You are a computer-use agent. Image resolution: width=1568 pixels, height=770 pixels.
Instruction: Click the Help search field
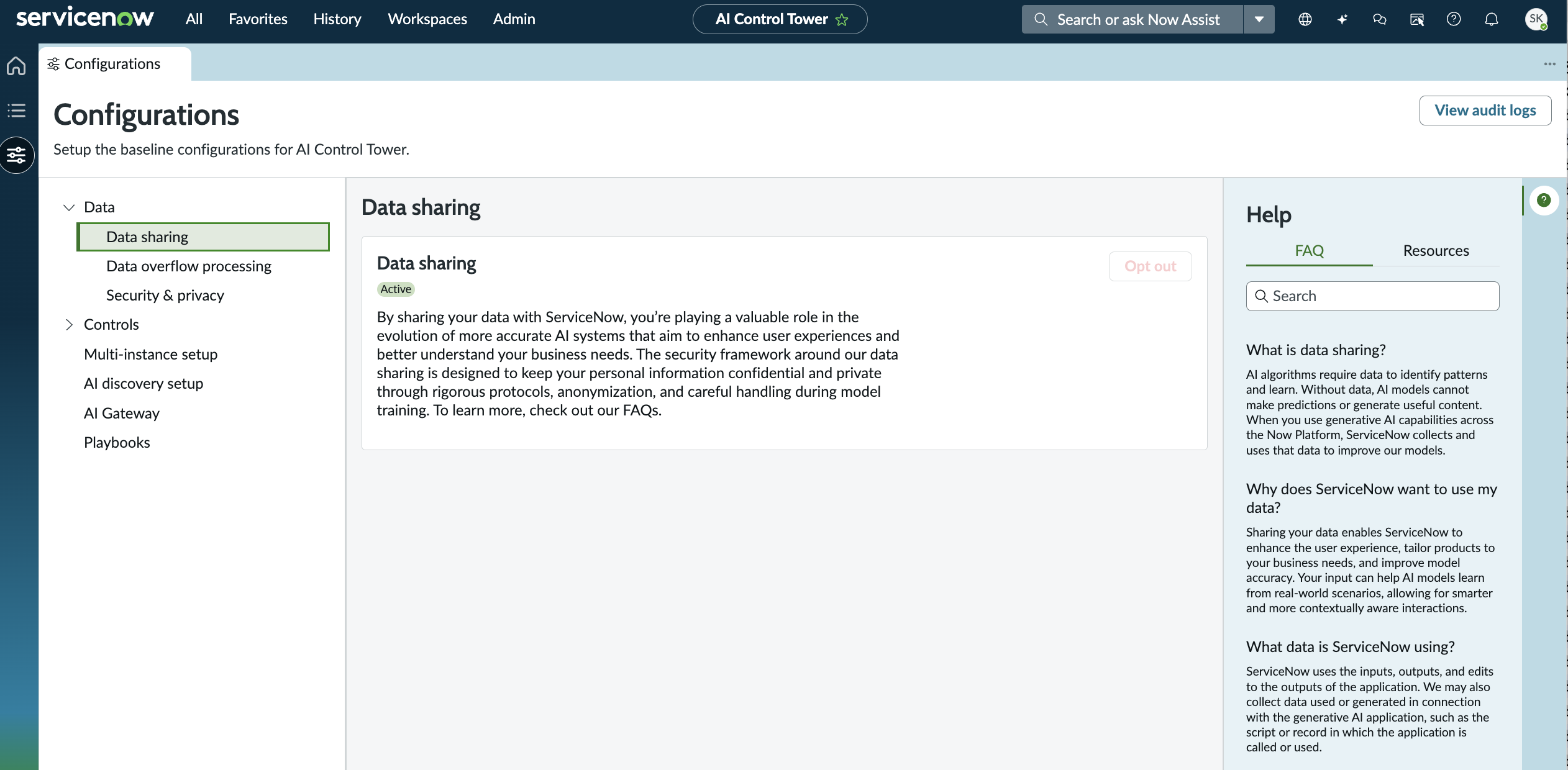pyautogui.click(x=1372, y=296)
